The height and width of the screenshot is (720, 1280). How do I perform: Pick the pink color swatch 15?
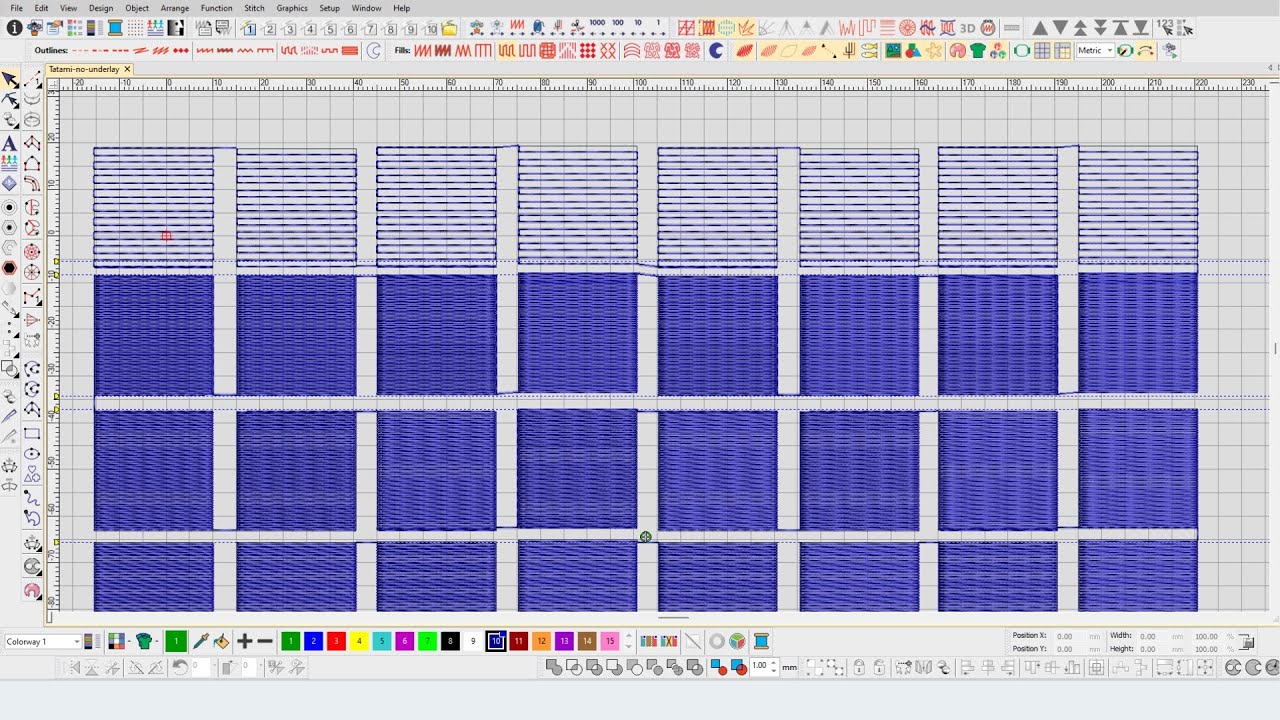pos(610,641)
